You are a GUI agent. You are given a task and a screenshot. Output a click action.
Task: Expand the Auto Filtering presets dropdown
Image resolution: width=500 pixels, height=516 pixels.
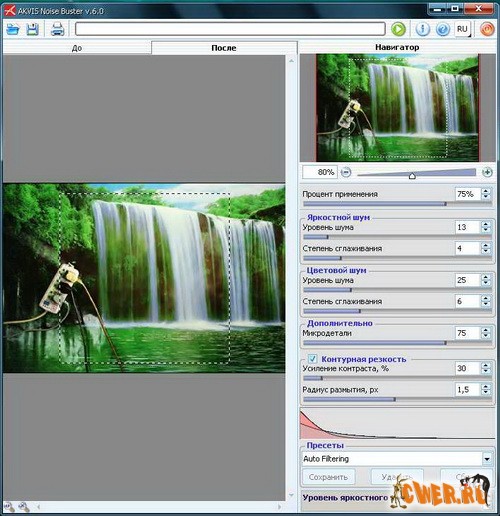pos(487,459)
